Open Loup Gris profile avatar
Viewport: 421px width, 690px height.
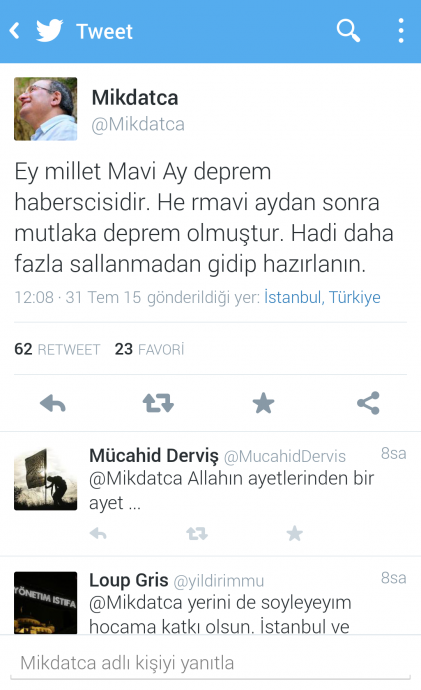[x=46, y=602]
